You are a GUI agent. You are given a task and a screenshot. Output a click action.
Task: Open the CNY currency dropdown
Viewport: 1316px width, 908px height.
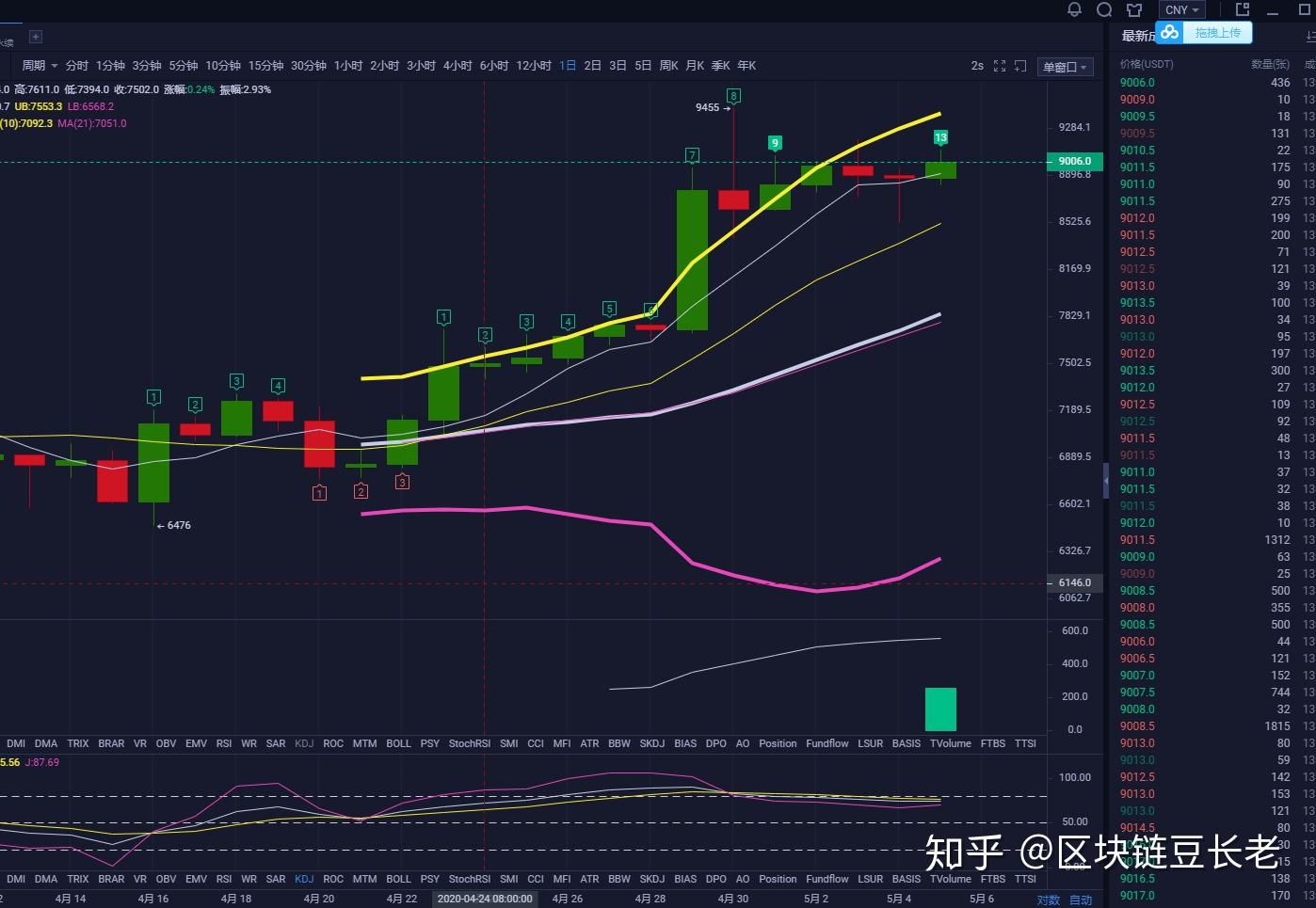(x=1181, y=10)
